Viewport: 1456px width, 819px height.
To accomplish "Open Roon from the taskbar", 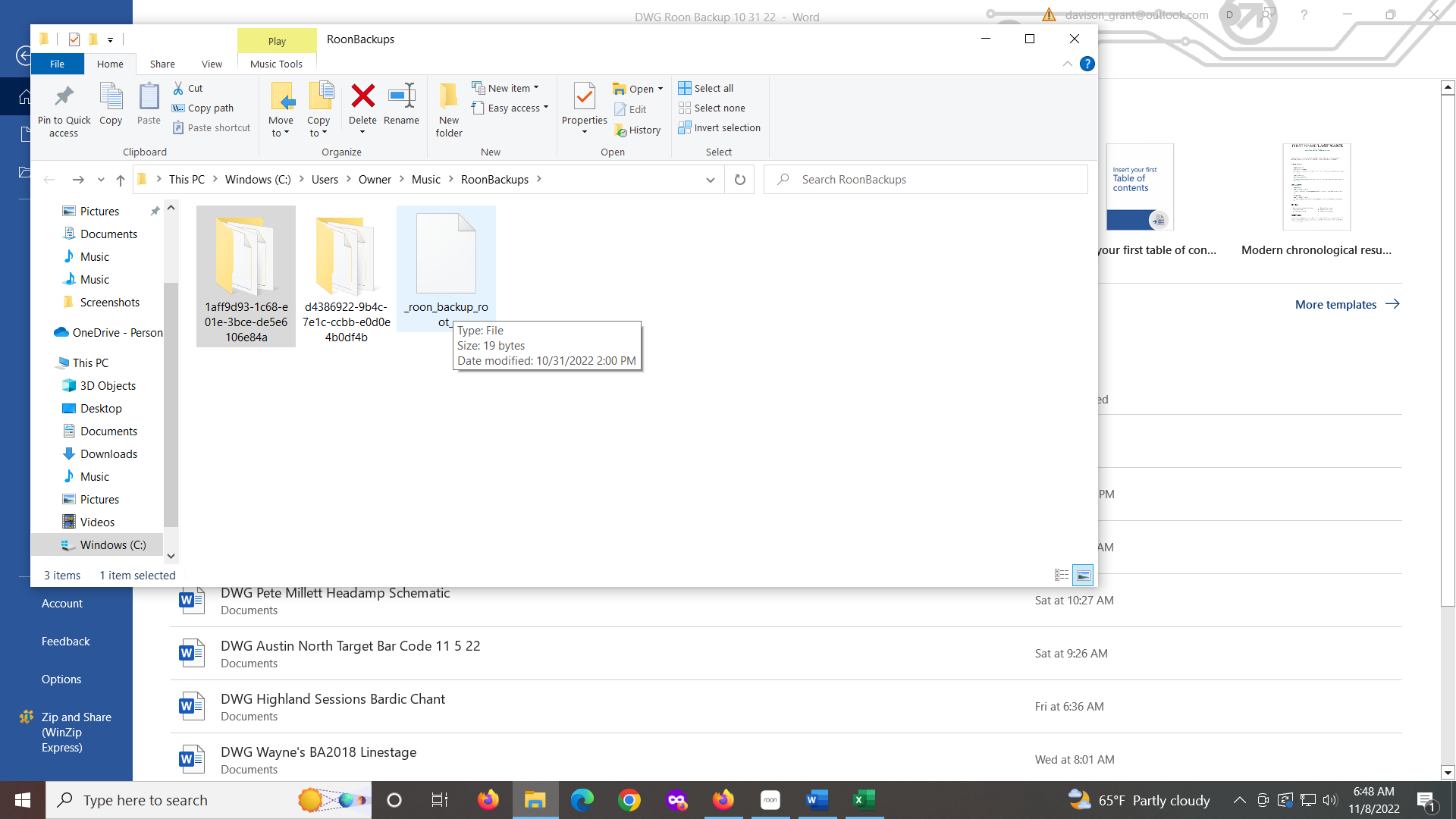I will coord(770,800).
